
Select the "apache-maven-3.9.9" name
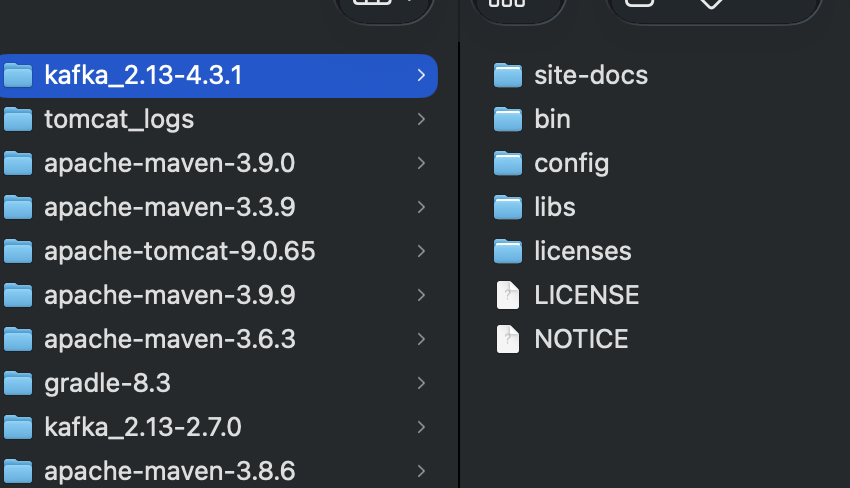[x=170, y=295]
